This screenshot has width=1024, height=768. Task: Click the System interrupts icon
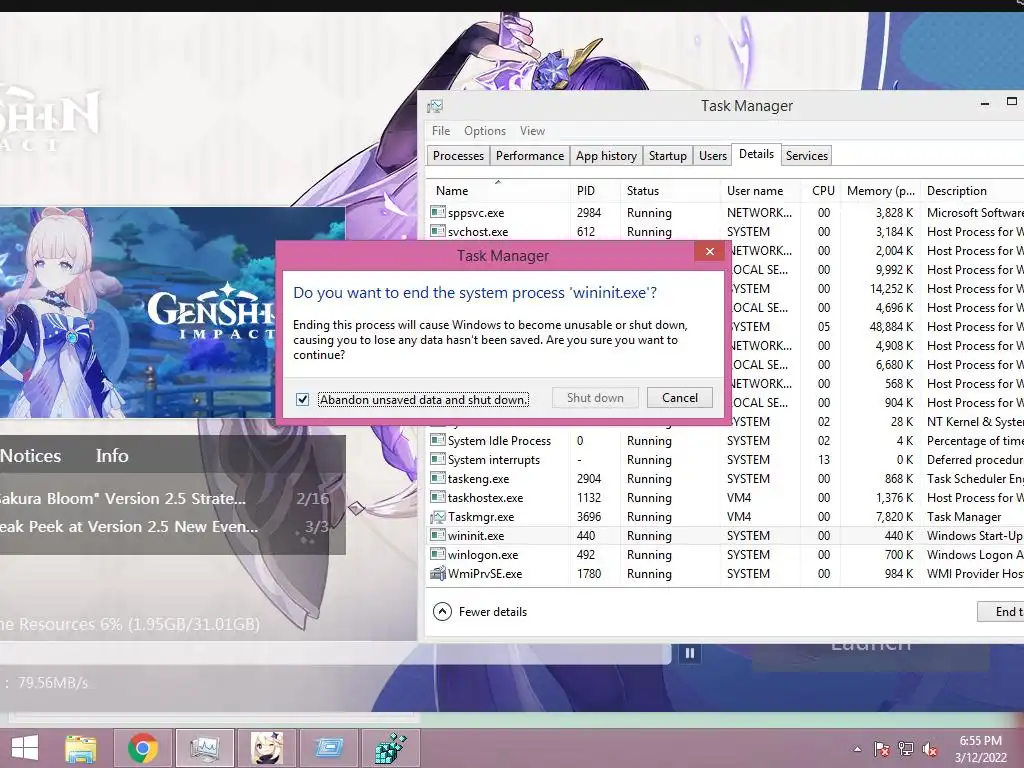438,459
